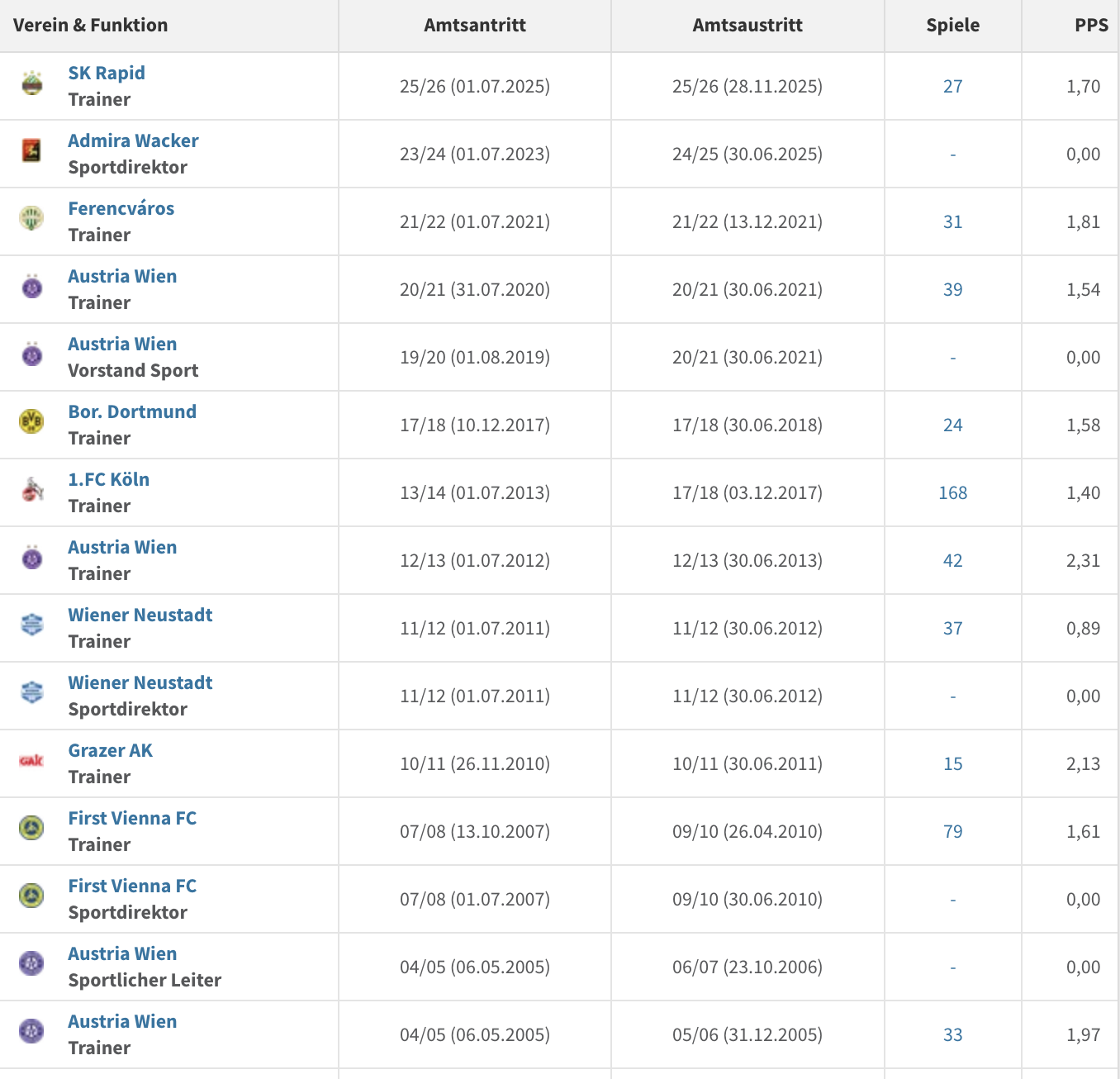Open the Bor. Dortmund club link

(x=132, y=411)
